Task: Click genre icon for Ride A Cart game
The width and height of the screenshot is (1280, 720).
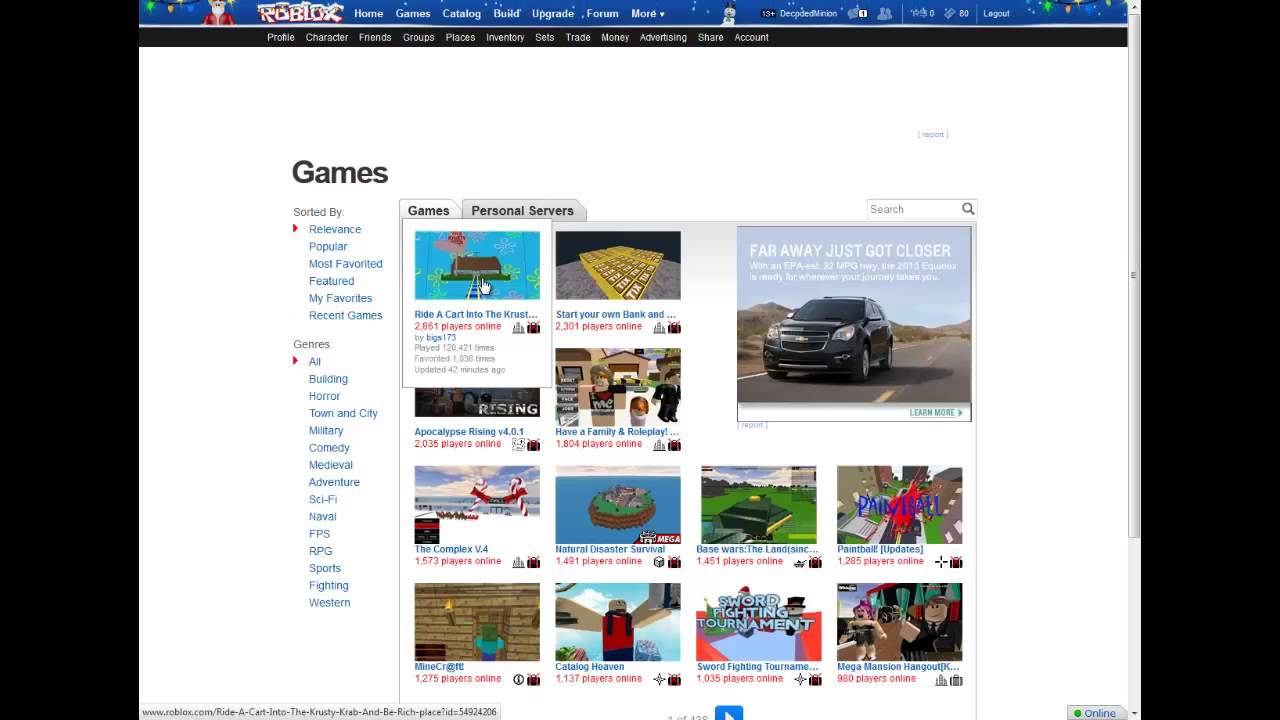Action: point(518,327)
